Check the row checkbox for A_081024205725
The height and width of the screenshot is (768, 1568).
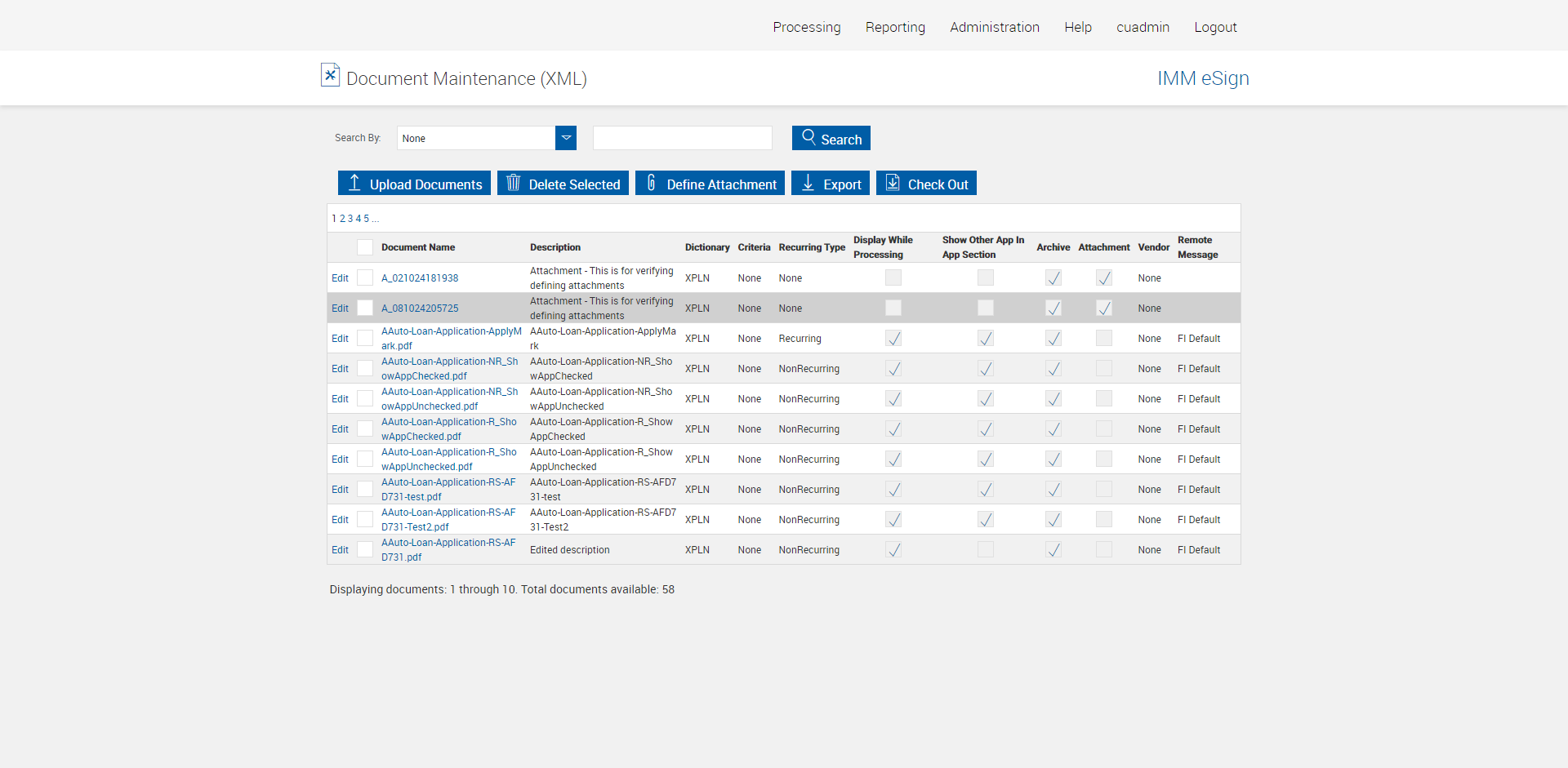tap(365, 309)
